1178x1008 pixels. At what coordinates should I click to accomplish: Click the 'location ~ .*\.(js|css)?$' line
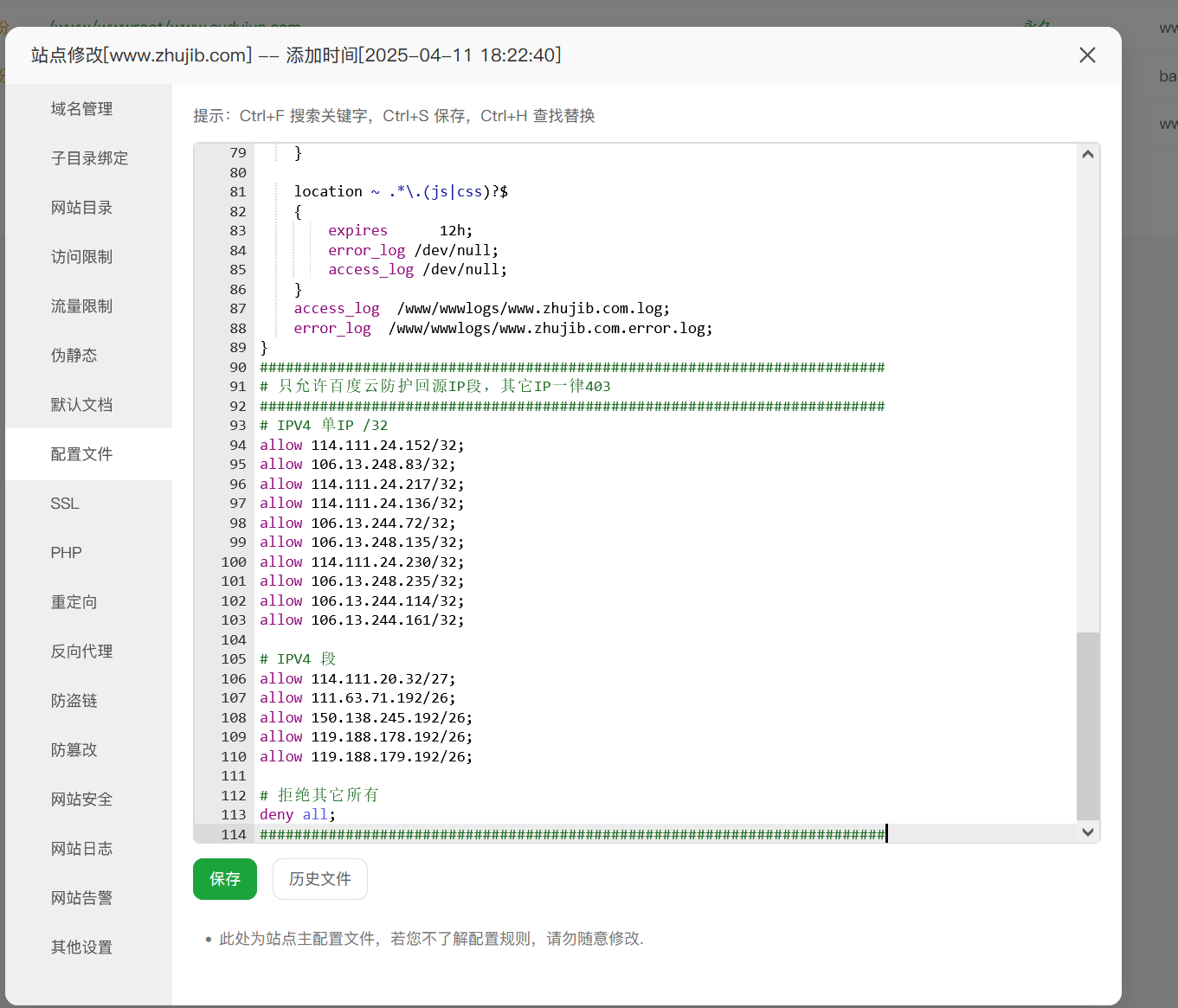(401, 192)
